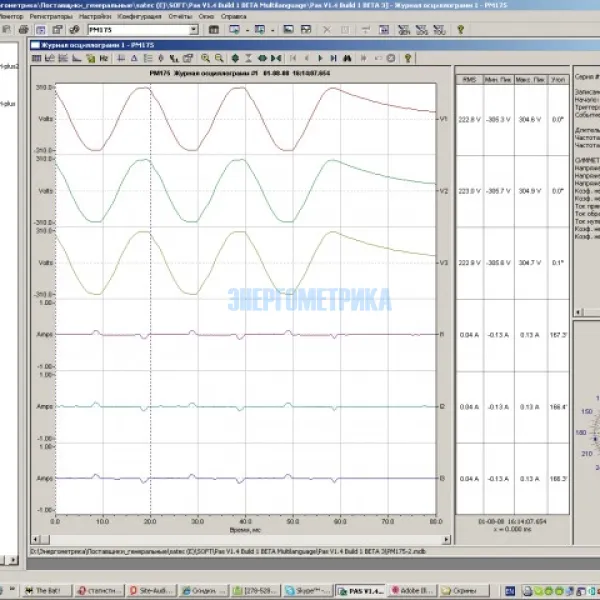Click the binoculars search icon

(x=348, y=58)
